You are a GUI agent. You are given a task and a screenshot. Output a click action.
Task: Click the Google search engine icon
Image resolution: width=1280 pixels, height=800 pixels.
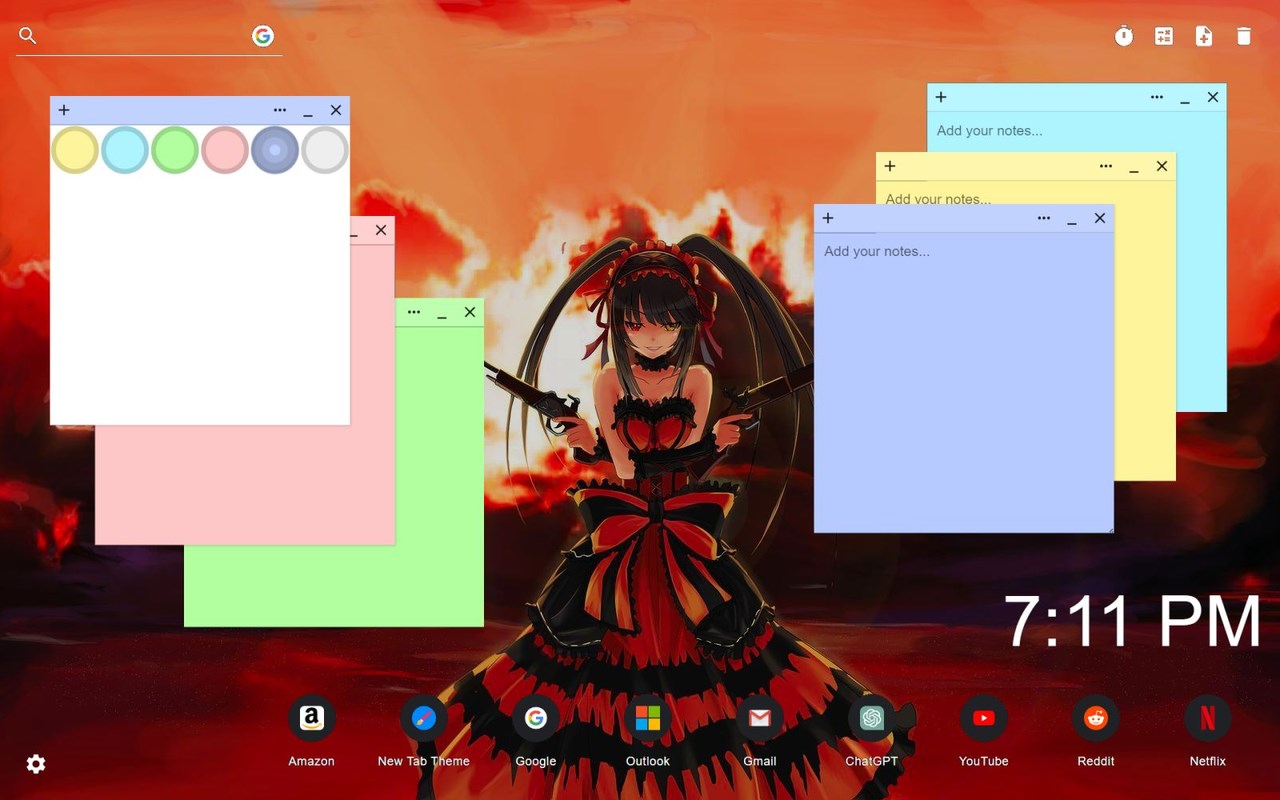[x=263, y=36]
